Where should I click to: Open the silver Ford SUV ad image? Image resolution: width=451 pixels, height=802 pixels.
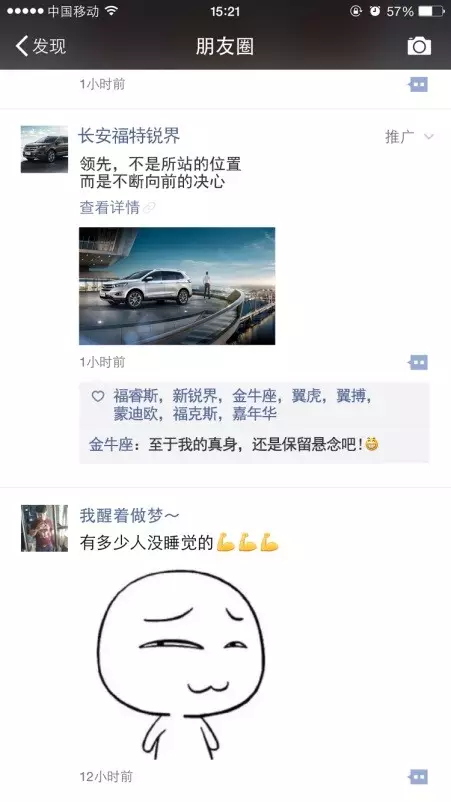click(x=177, y=286)
